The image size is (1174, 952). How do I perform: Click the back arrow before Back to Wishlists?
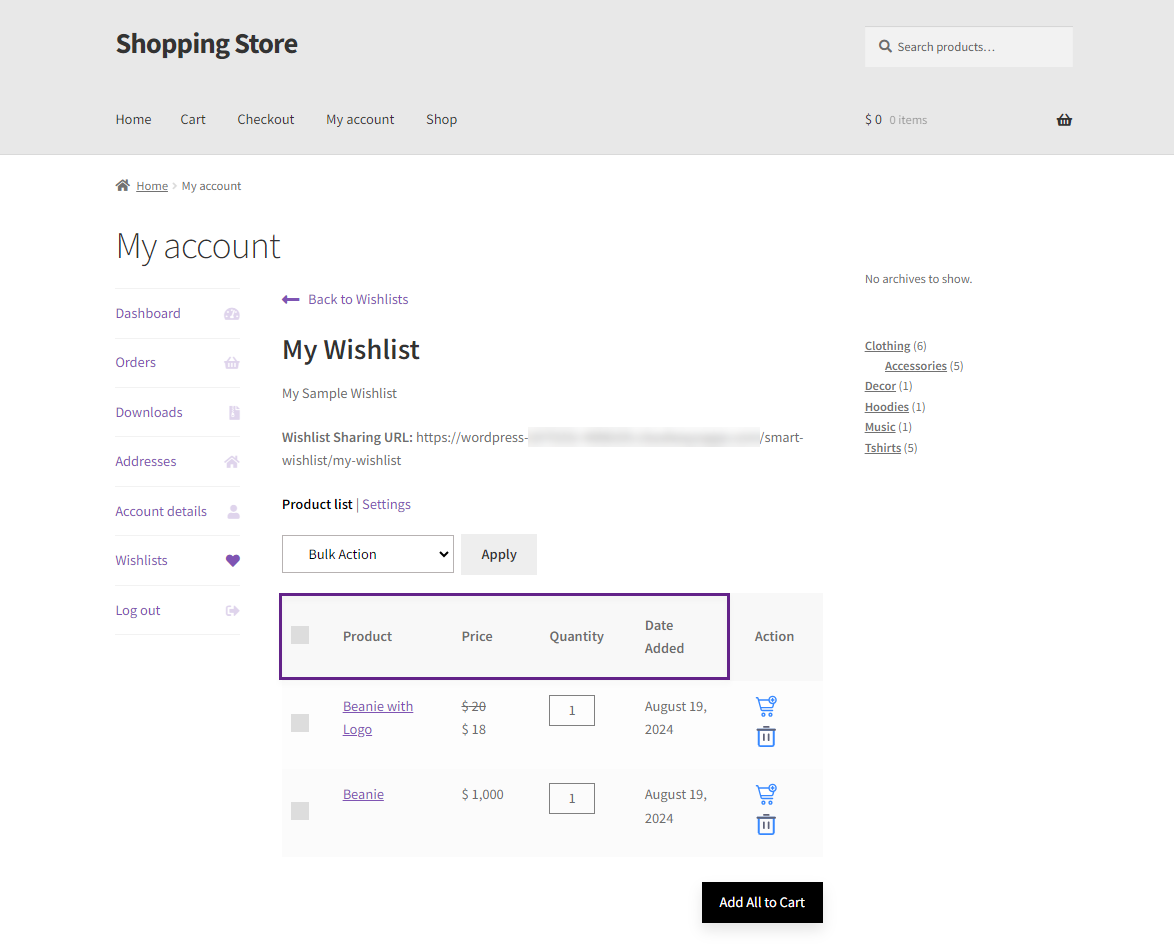[x=291, y=300]
